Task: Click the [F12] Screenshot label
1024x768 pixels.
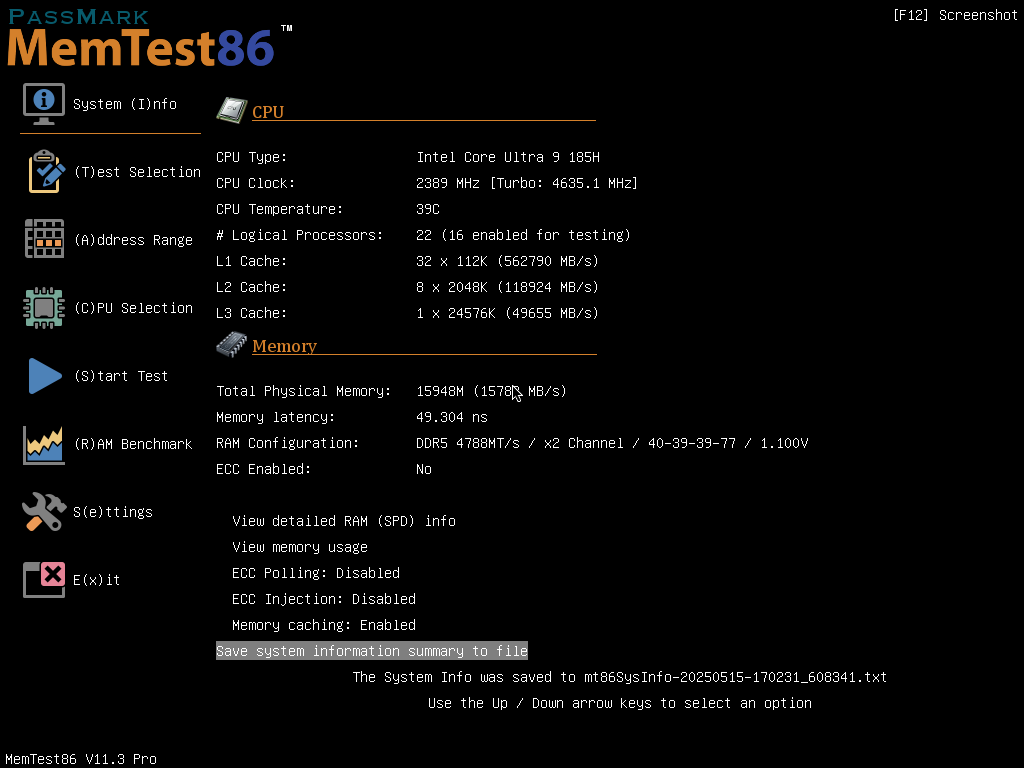Action: tap(954, 15)
